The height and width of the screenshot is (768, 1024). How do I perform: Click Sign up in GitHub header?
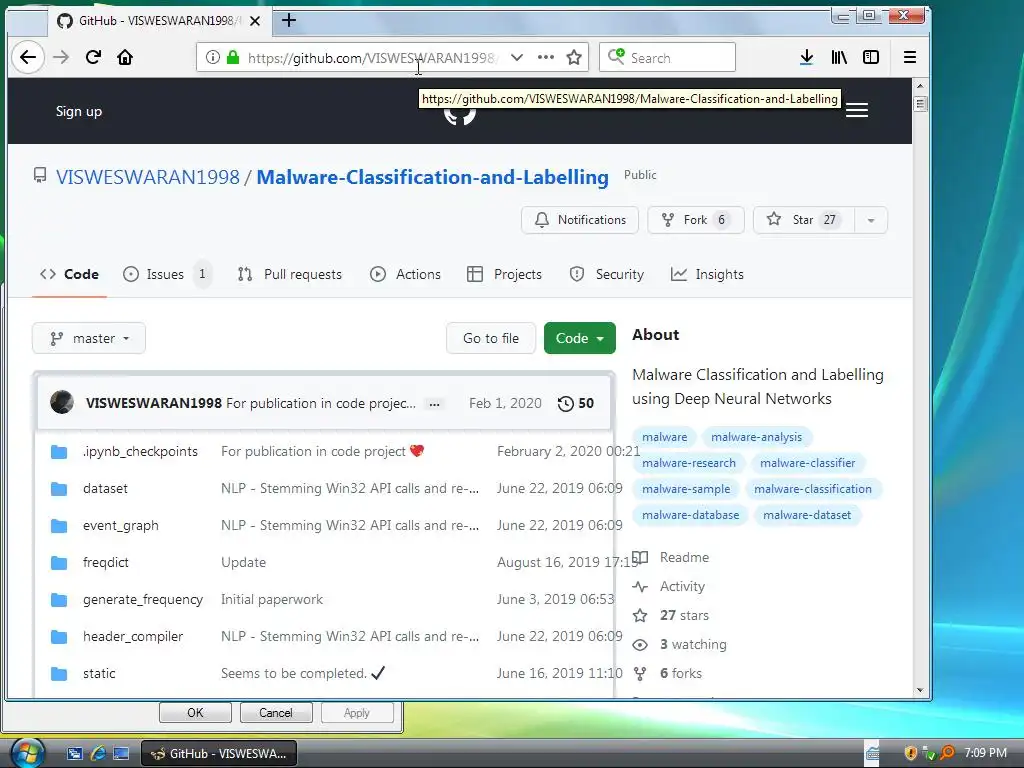pos(78,111)
